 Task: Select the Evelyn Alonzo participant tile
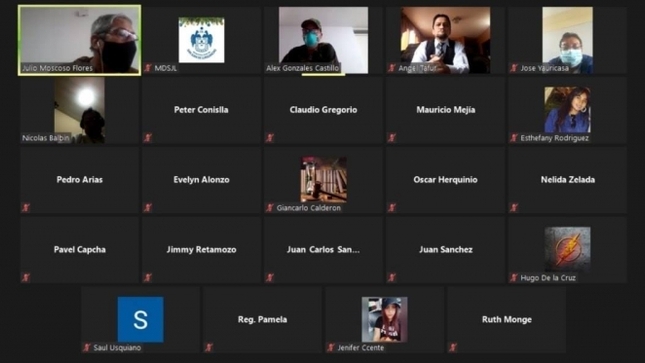[202, 180]
